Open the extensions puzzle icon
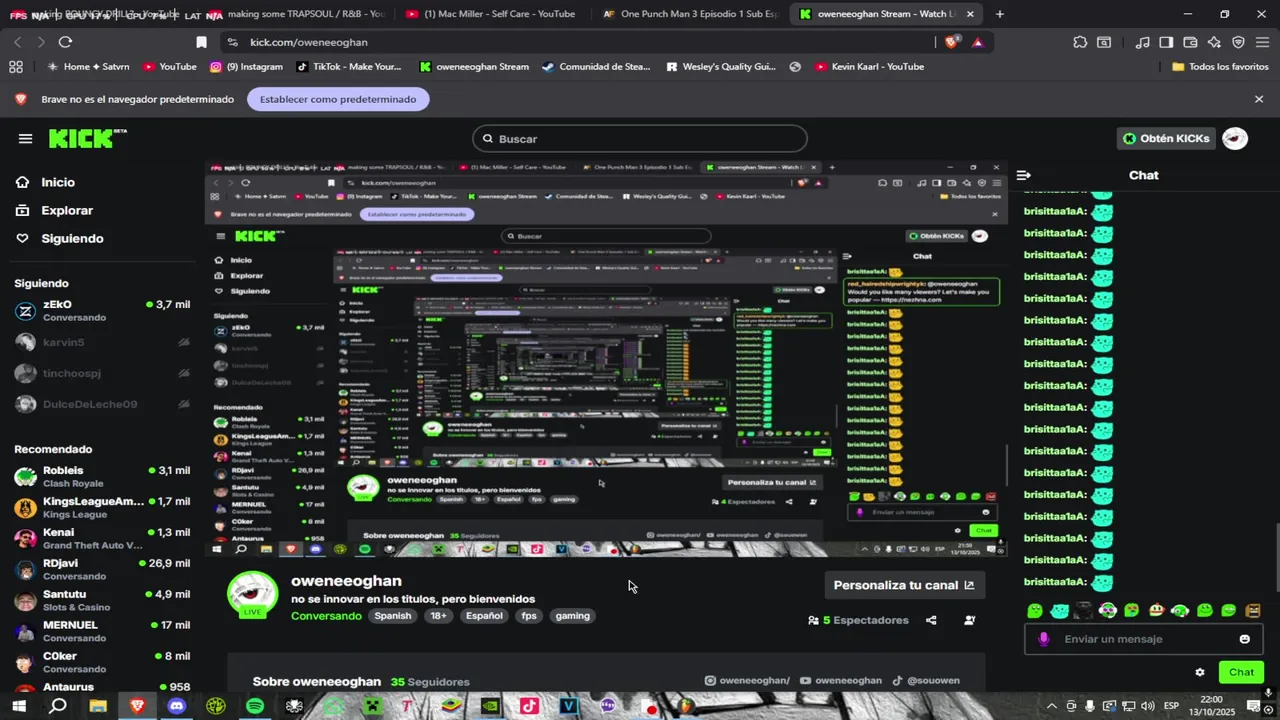This screenshot has width=1280, height=720. pos(1080,42)
